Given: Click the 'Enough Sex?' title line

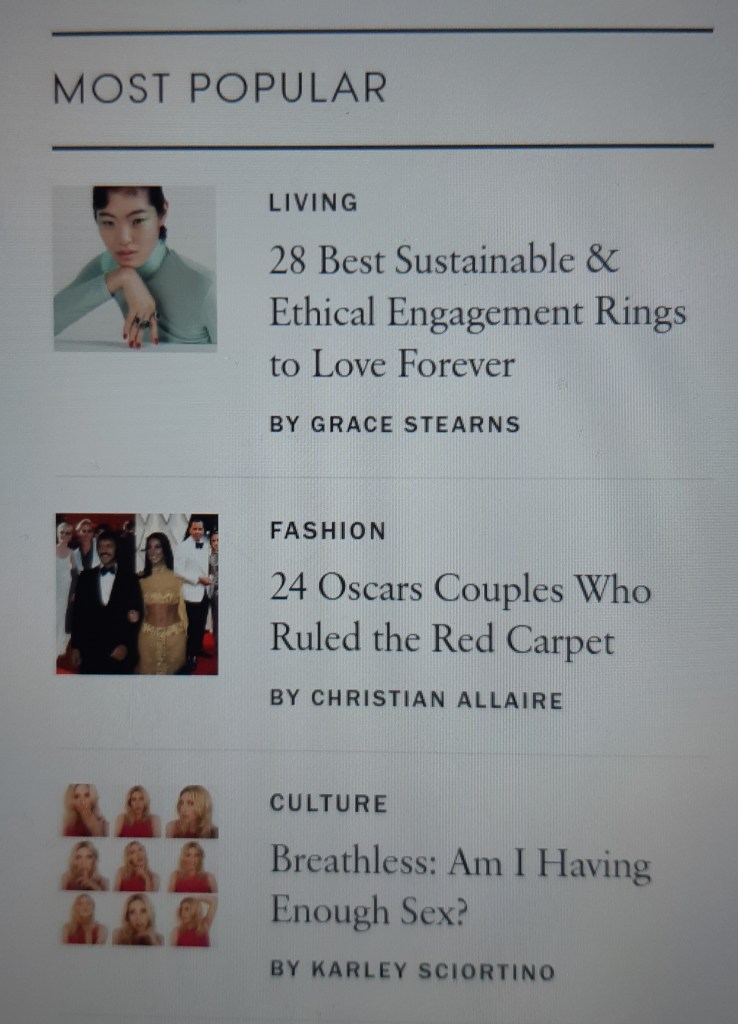Looking at the screenshot, I should pyautogui.click(x=369, y=910).
